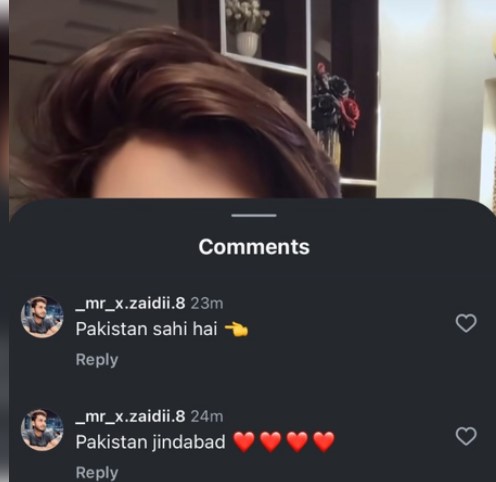Tap the first red heart emoji
The width and height of the screenshot is (496, 482).
[244, 442]
